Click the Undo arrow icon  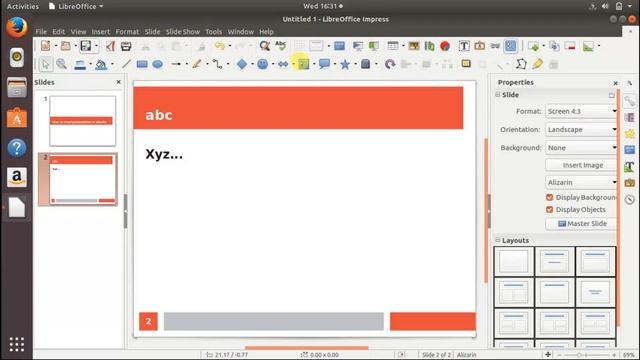(220, 46)
